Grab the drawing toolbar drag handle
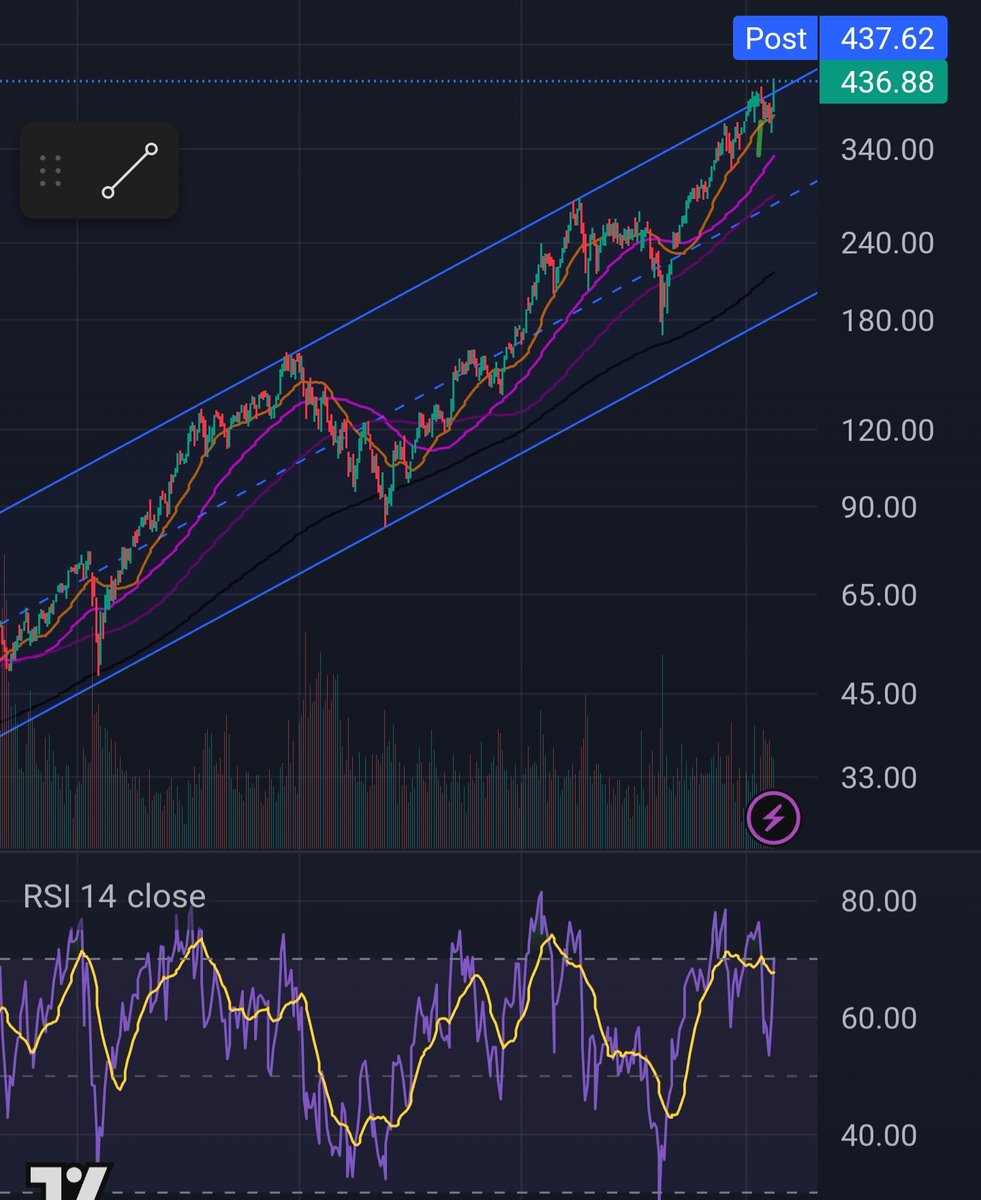The width and height of the screenshot is (981, 1200). pos(52,171)
